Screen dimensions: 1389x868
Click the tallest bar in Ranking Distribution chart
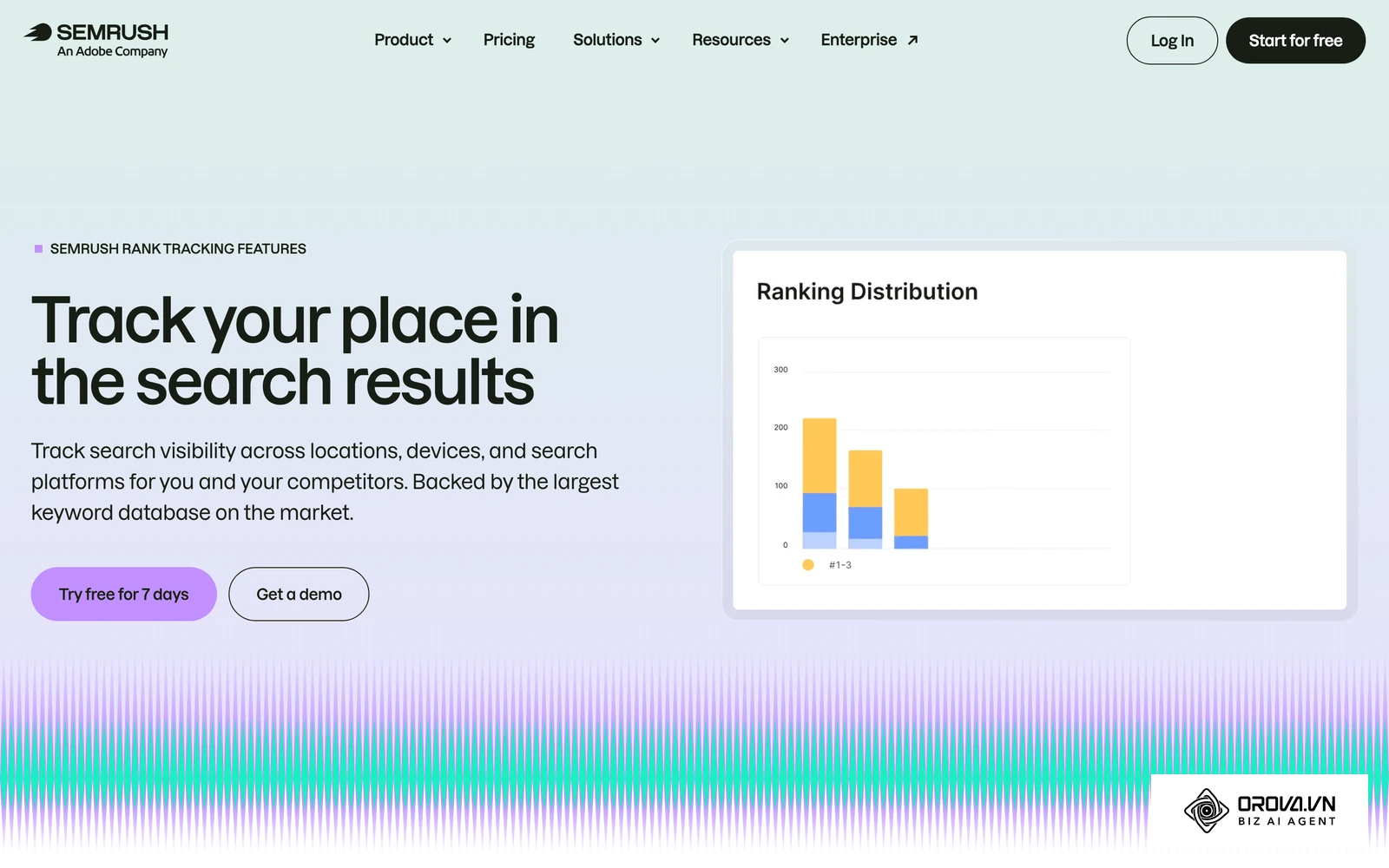pos(820,483)
